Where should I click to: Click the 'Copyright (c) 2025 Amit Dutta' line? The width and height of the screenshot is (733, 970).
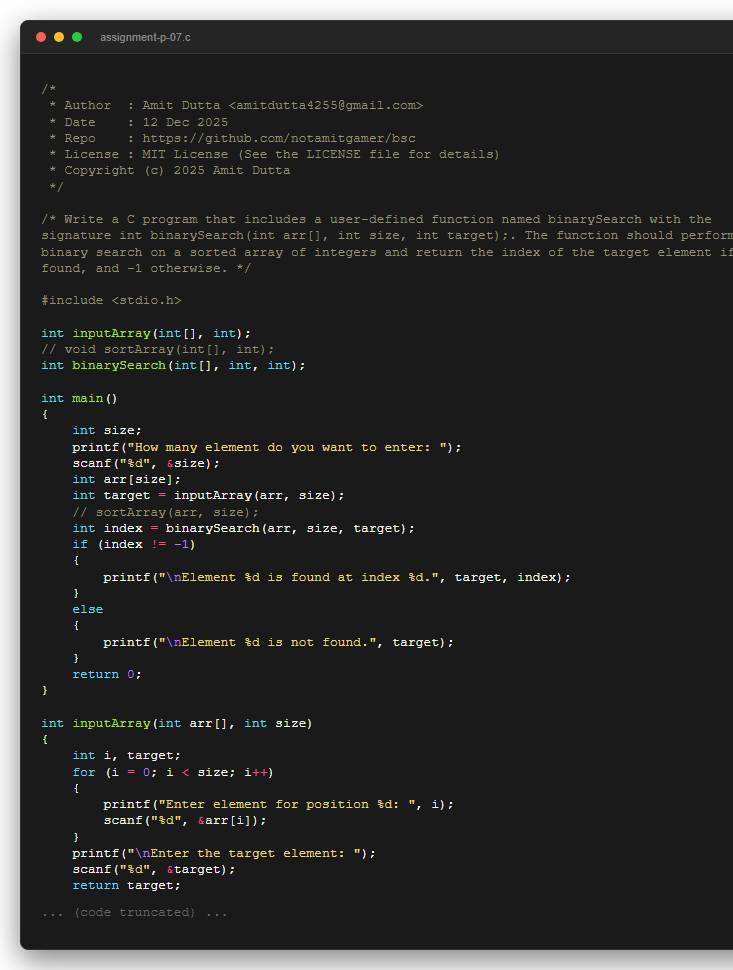tap(169, 170)
